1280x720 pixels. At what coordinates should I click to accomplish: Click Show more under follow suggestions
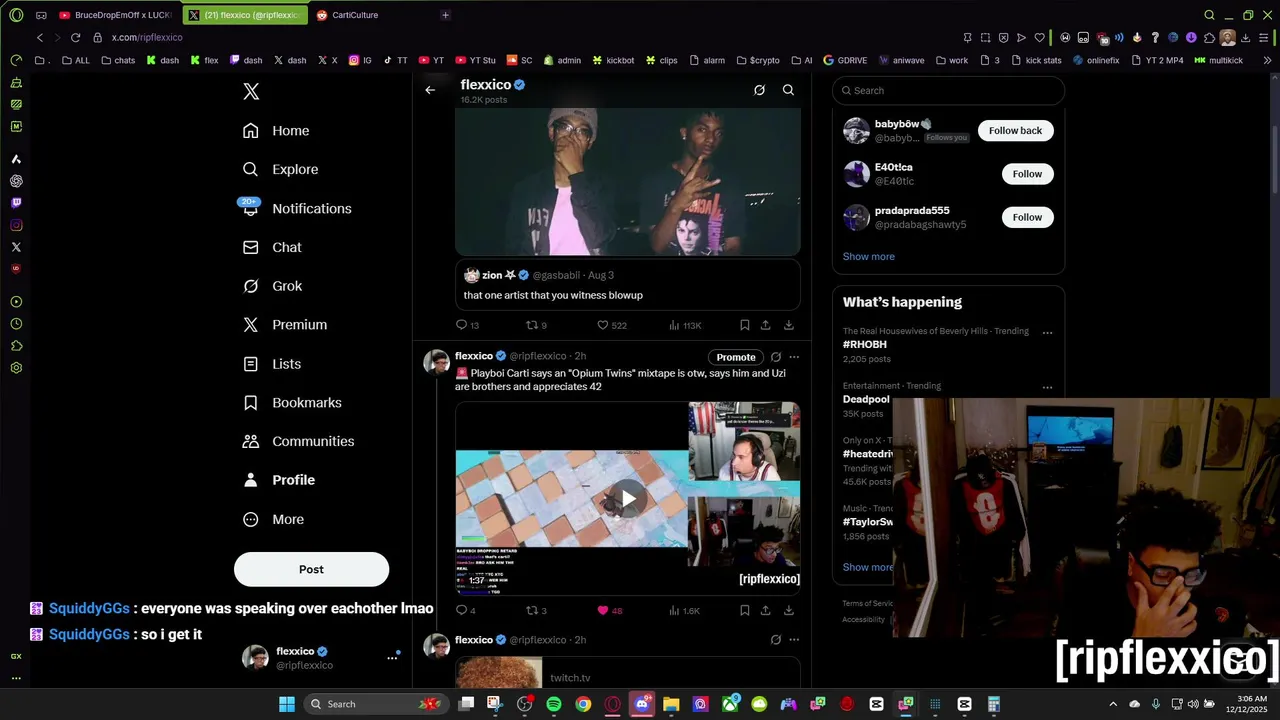(868, 256)
